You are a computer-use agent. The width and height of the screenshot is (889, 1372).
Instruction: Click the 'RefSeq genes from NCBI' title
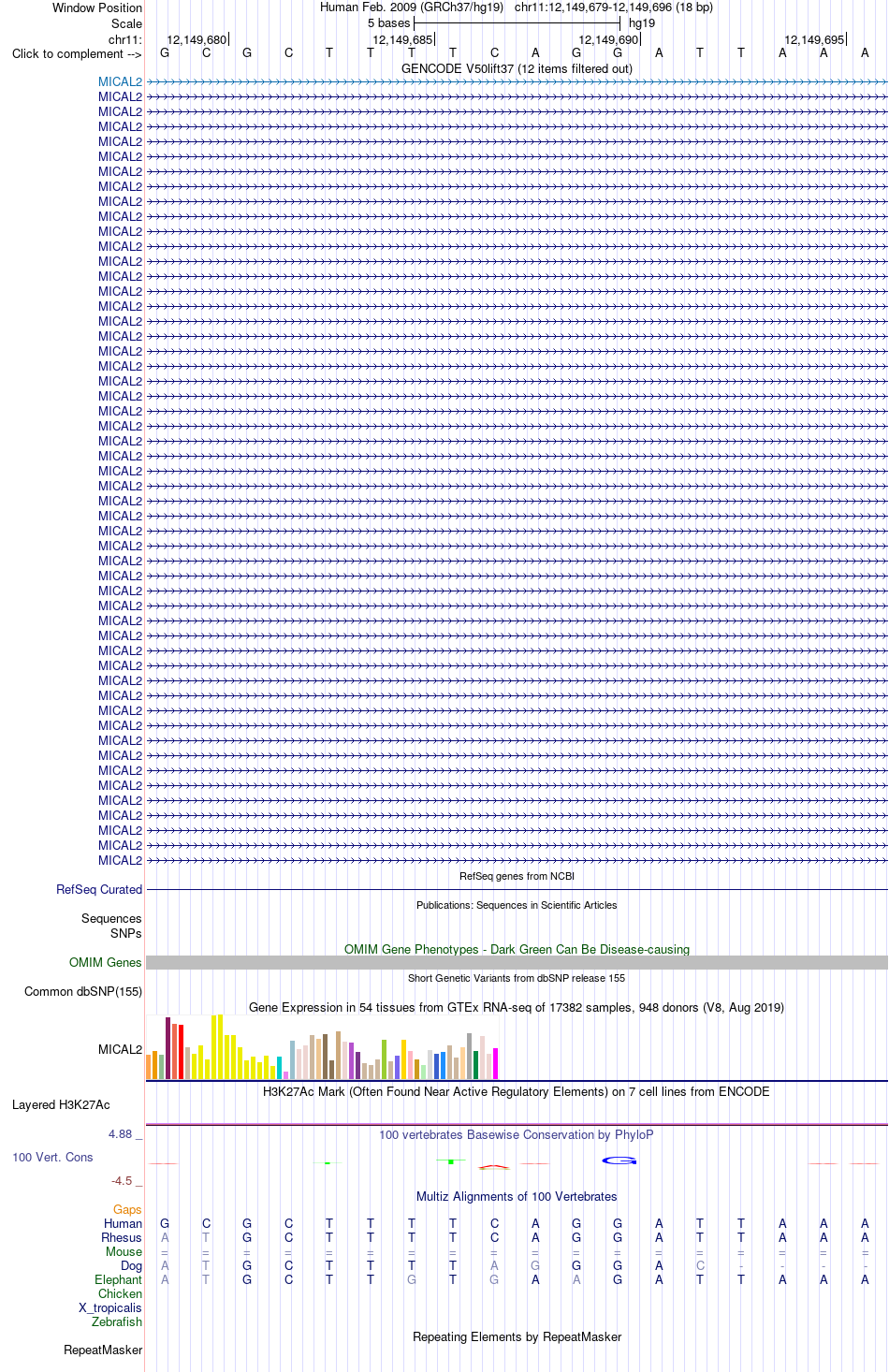click(517, 877)
